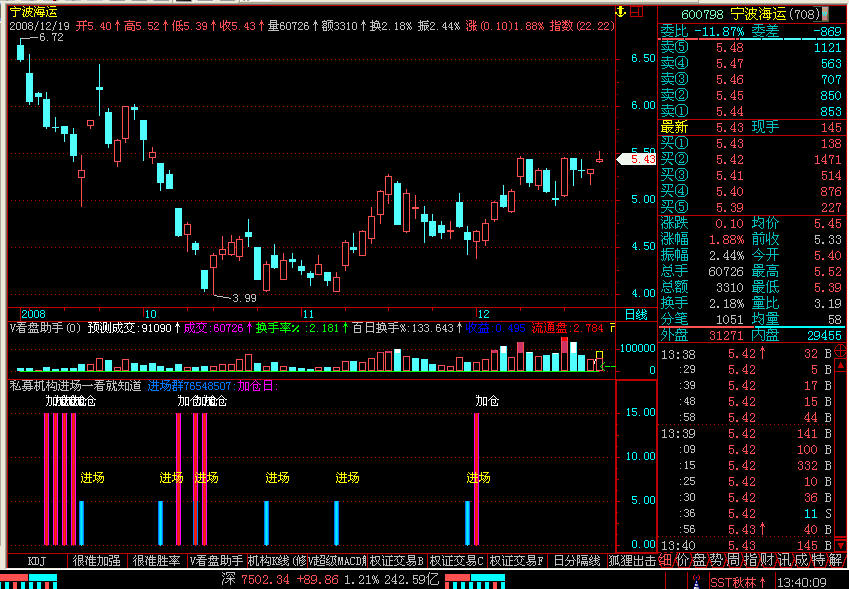Click the 买① bid row at 5.43
This screenshot has height=589, width=849.
(x=752, y=144)
